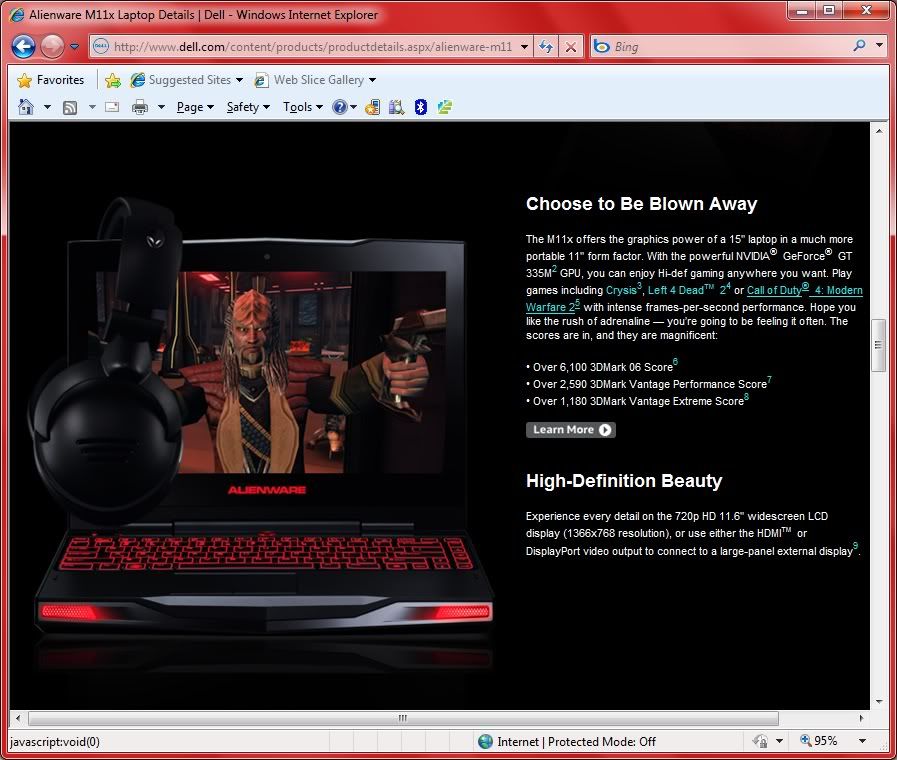897x760 pixels.
Task: Click the vertical scrollbar thumb
Action: pyautogui.click(x=879, y=345)
